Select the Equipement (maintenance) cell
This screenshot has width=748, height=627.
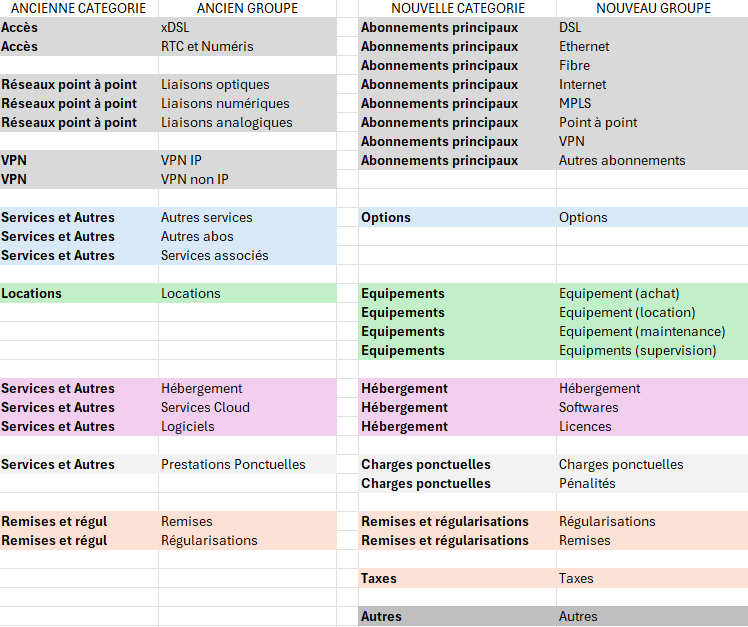pyautogui.click(x=642, y=331)
